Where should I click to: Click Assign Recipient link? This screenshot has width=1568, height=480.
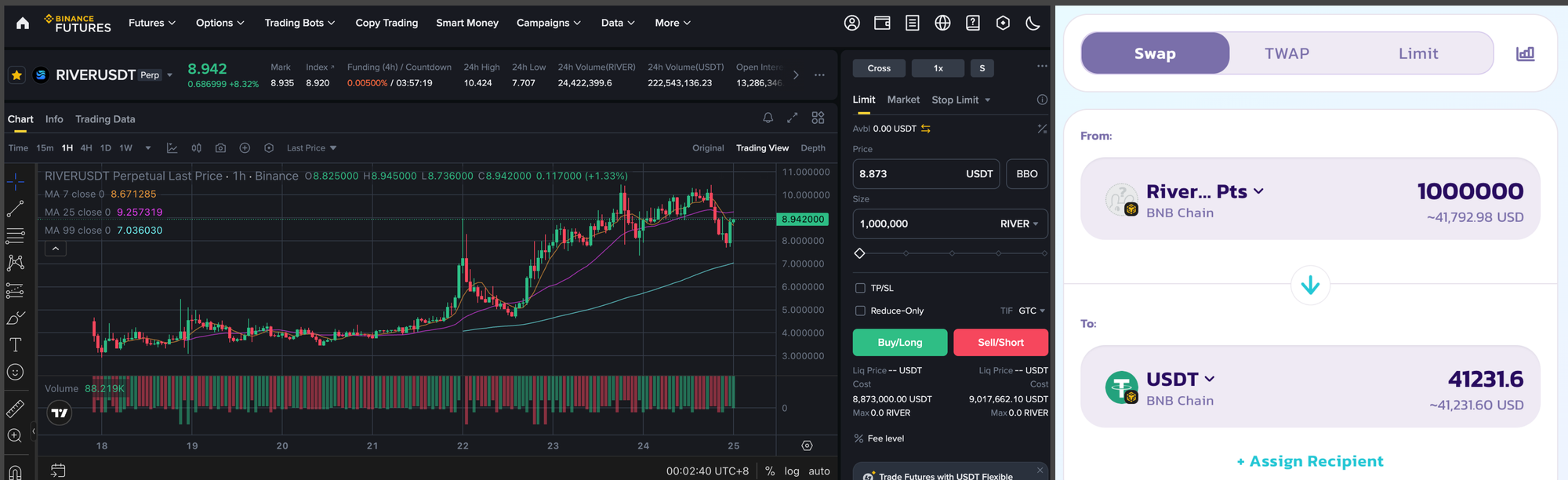tap(1309, 461)
